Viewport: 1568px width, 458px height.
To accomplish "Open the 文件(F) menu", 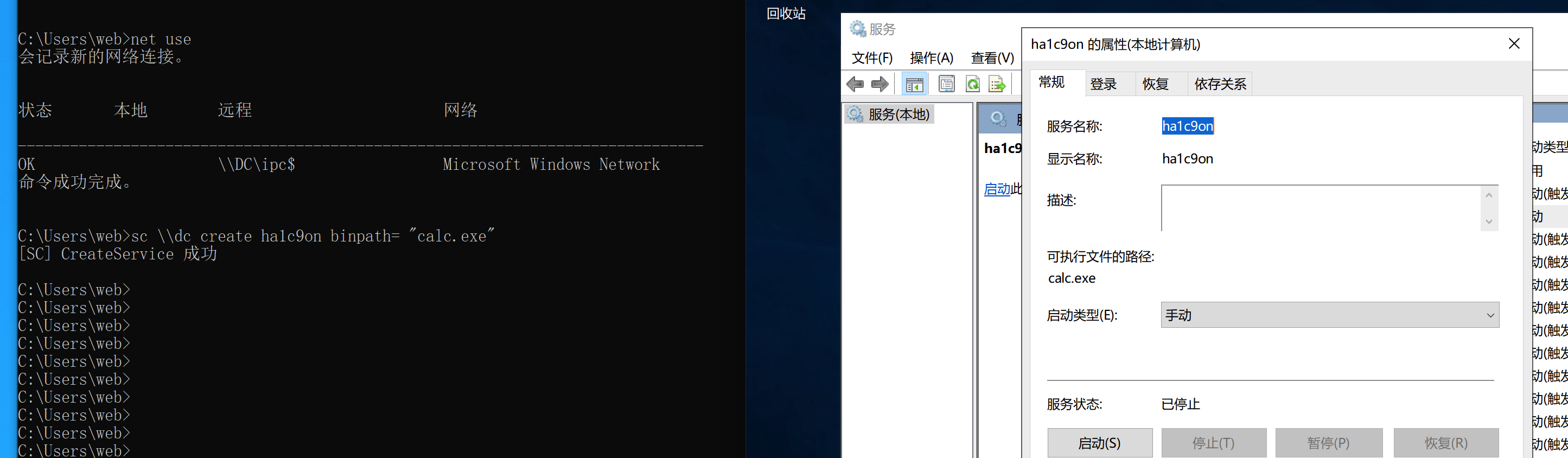I will point(872,58).
